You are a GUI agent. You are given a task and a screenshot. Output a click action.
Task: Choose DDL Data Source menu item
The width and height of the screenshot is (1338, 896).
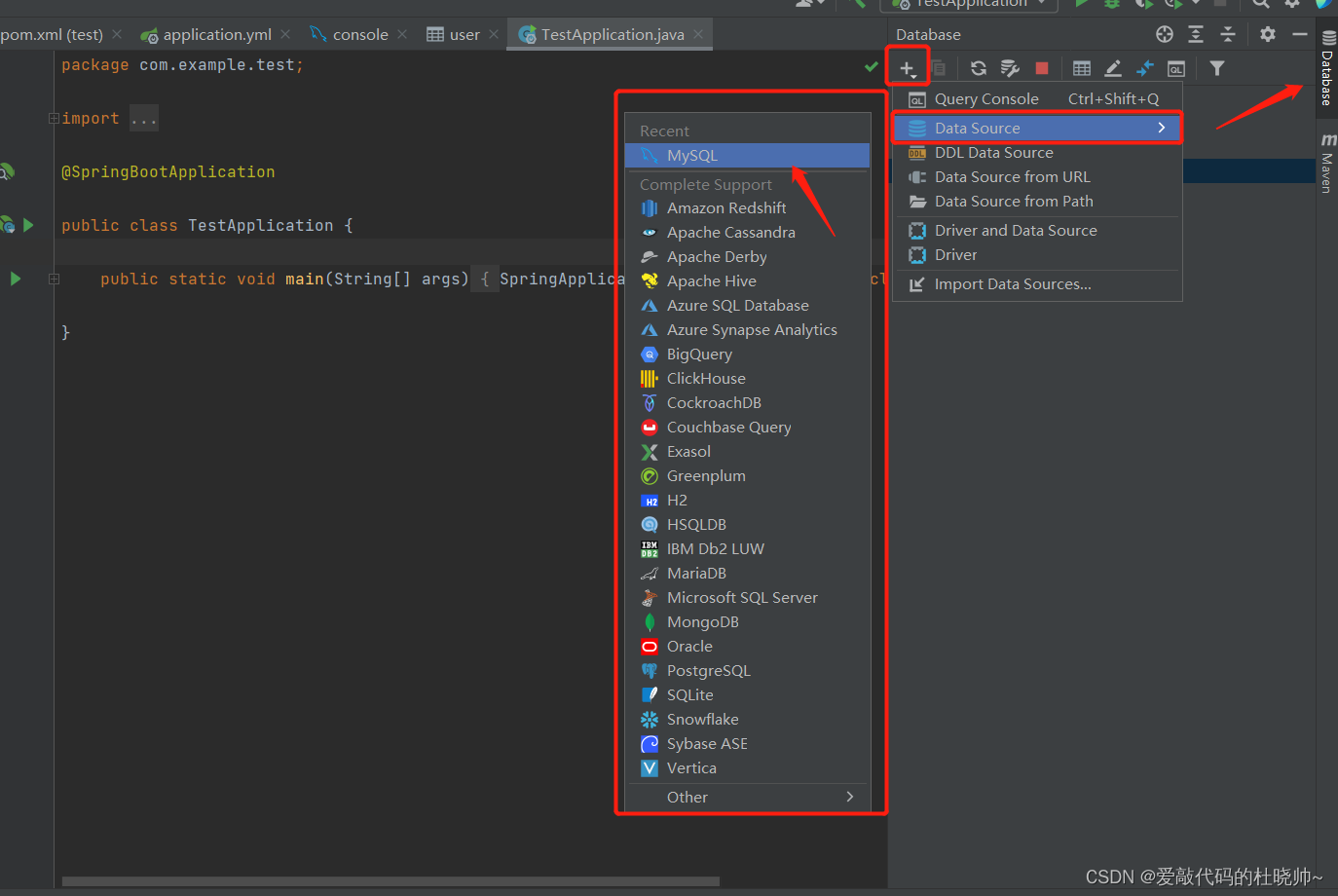click(1037, 153)
